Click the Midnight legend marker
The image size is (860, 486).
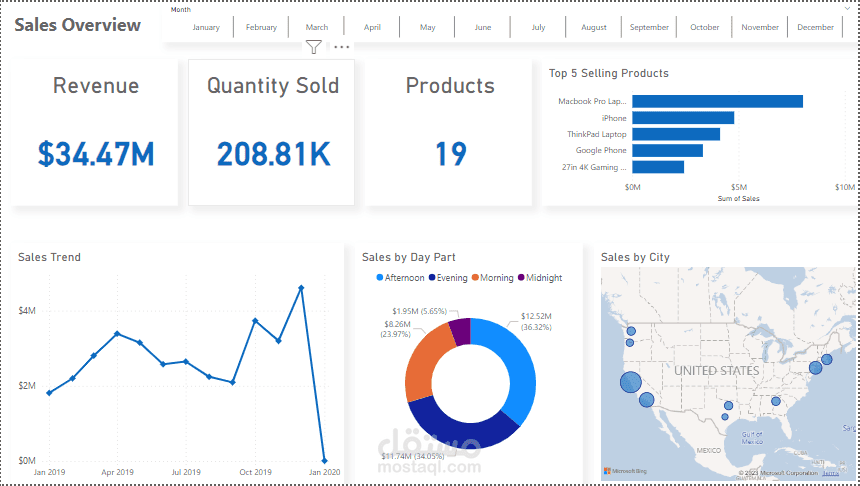521,278
